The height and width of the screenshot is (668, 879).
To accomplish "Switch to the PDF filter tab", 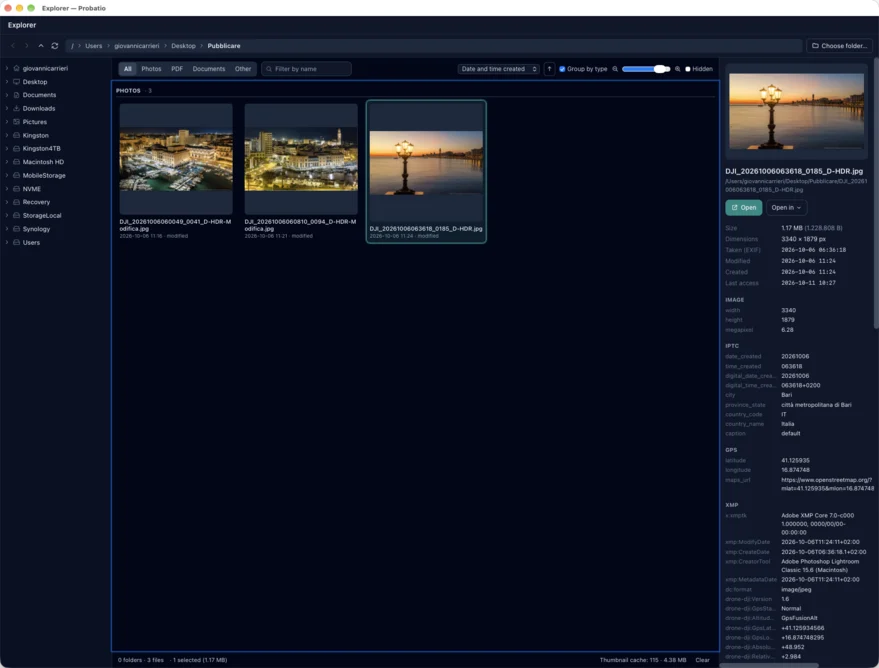I will (177, 69).
